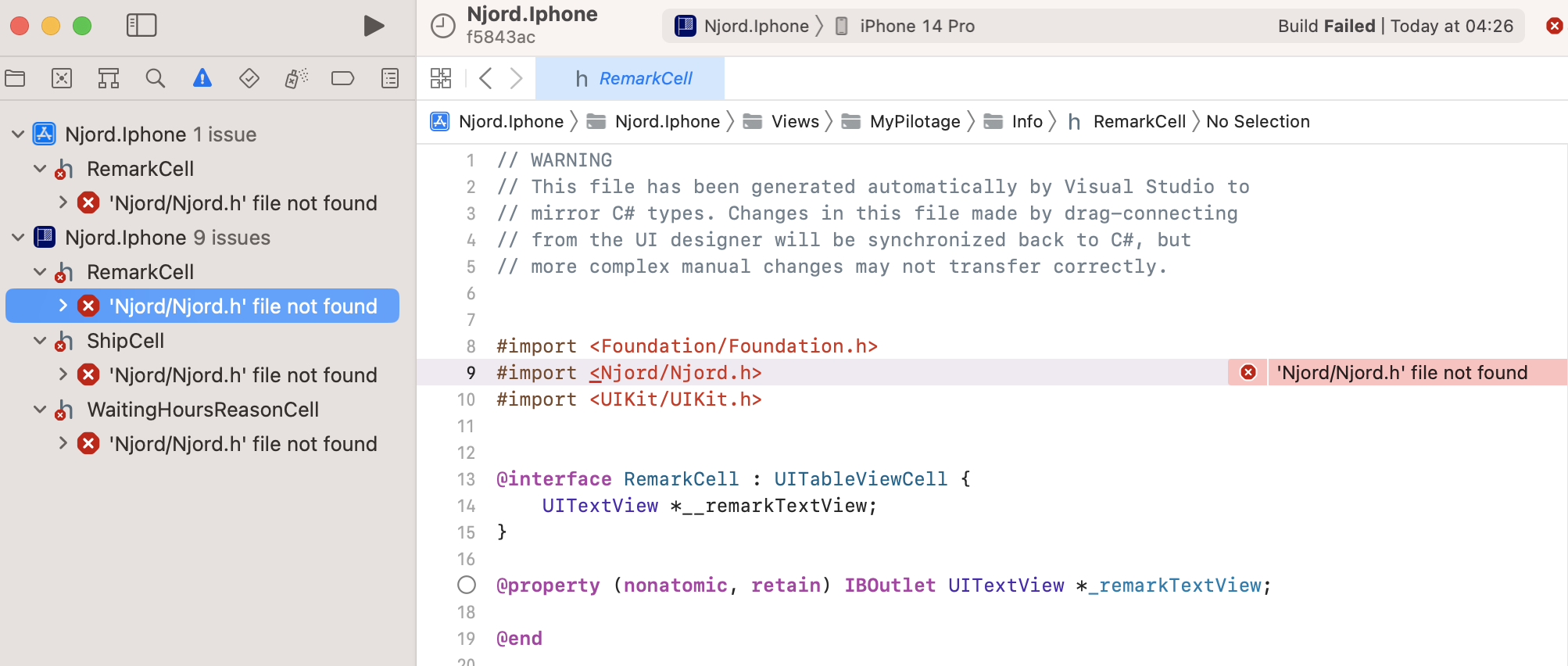Viewport: 1568px width, 666px height.
Task: Click the outlet connection circle in gutter
Action: (x=467, y=585)
